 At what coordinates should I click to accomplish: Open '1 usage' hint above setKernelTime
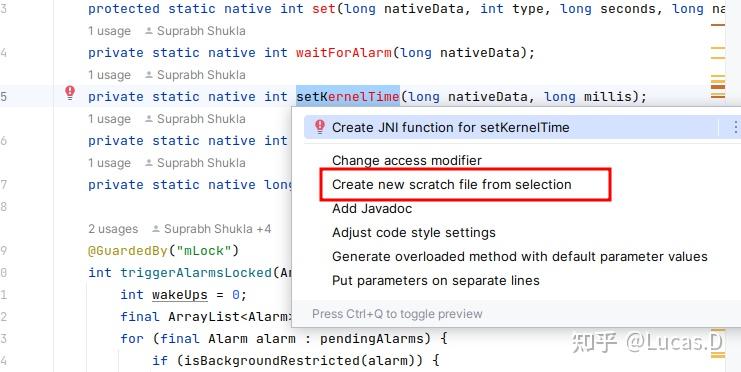tap(109, 75)
